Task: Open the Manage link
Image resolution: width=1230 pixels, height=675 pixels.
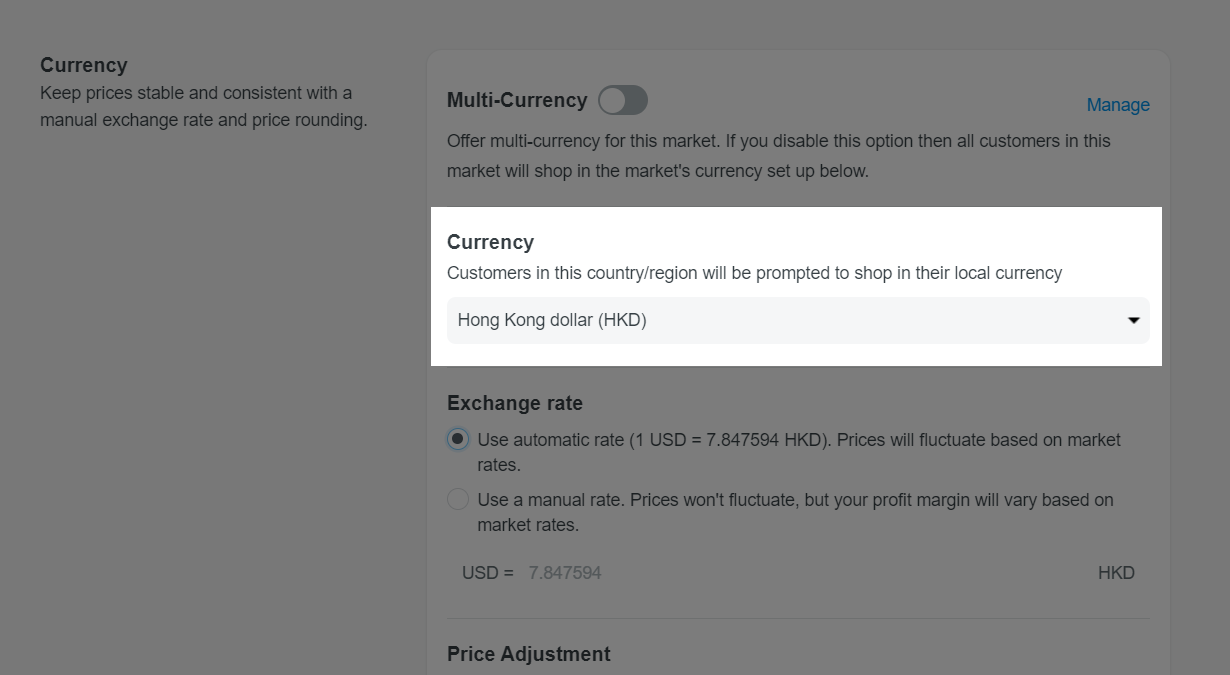Action: (x=1118, y=105)
